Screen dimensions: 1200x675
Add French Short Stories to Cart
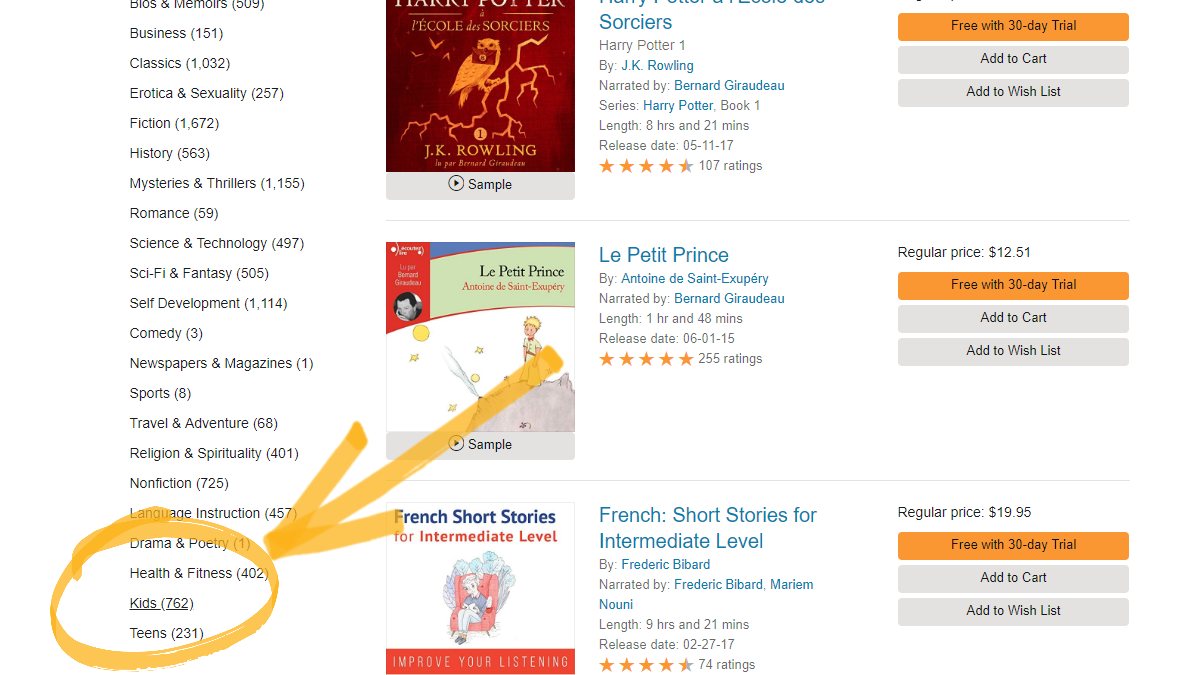[1012, 578]
